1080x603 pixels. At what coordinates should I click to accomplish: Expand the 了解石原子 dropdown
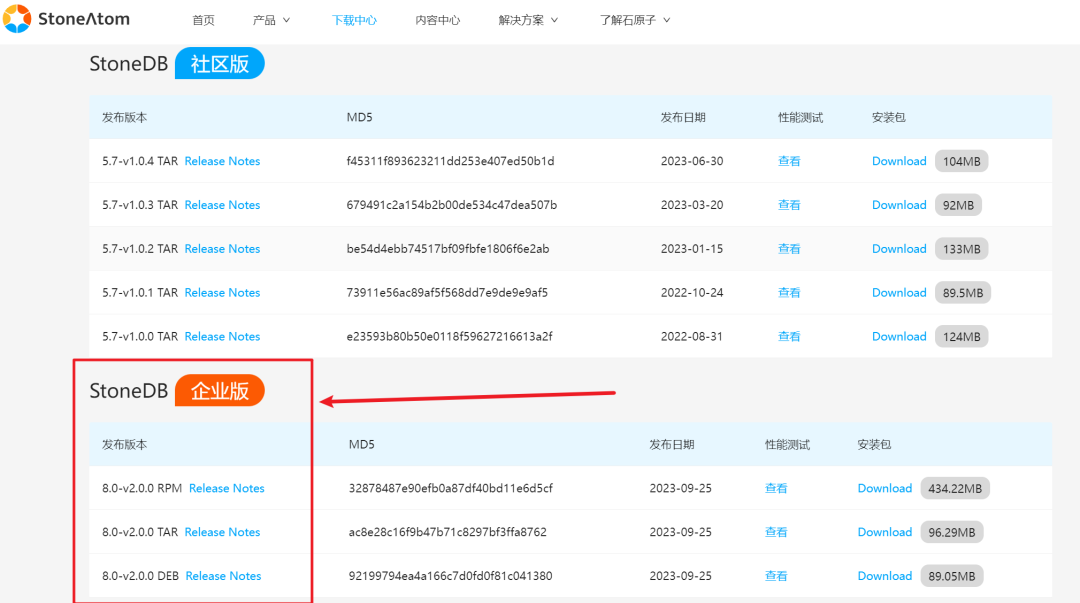[634, 20]
